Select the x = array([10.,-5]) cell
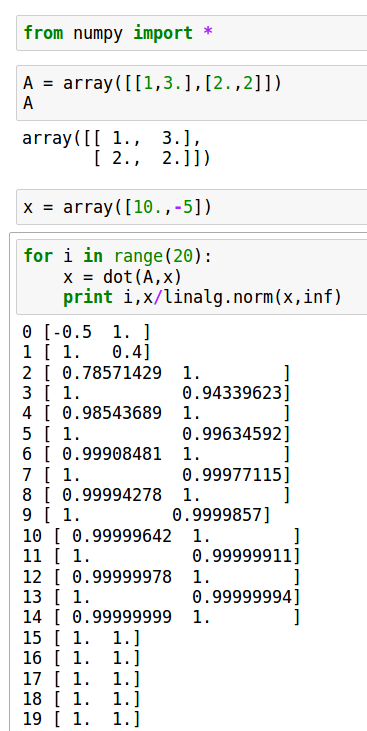Image resolution: width=367 pixels, height=731 pixels. click(x=192, y=207)
